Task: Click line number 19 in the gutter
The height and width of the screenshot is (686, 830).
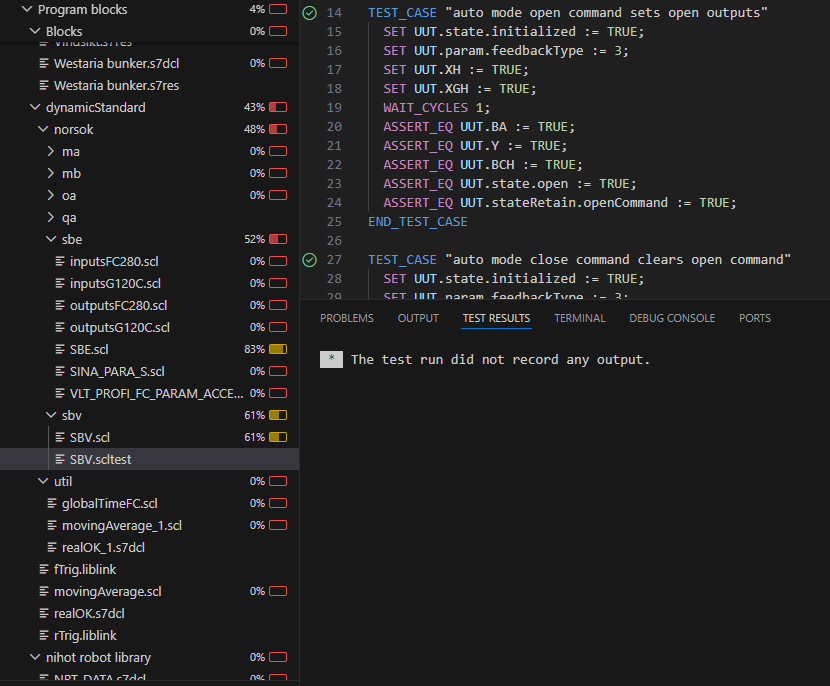Action: [334, 108]
